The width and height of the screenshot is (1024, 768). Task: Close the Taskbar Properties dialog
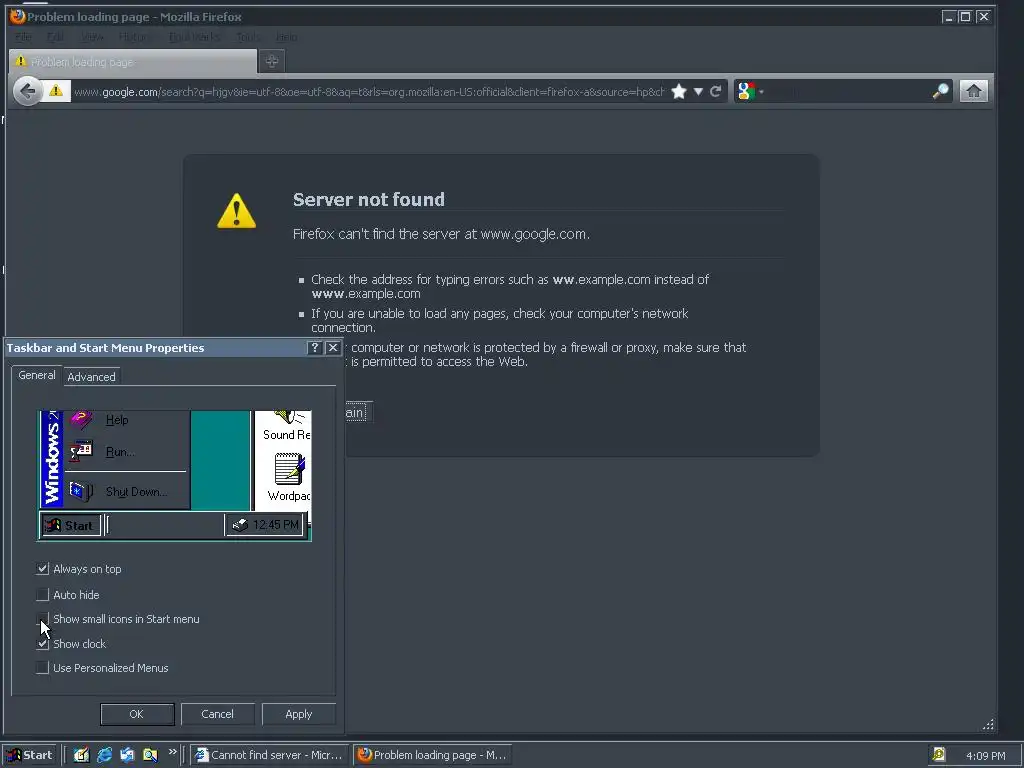(x=333, y=347)
